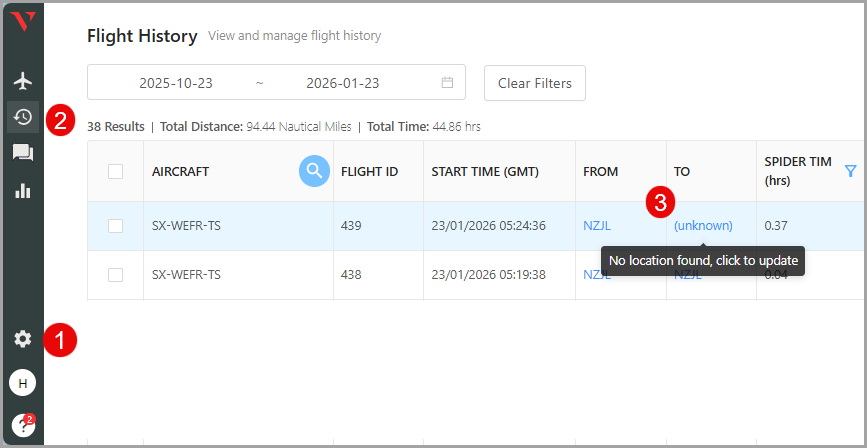Open the bar chart reports icon
Screen dimensions: 867x448
click(22, 190)
